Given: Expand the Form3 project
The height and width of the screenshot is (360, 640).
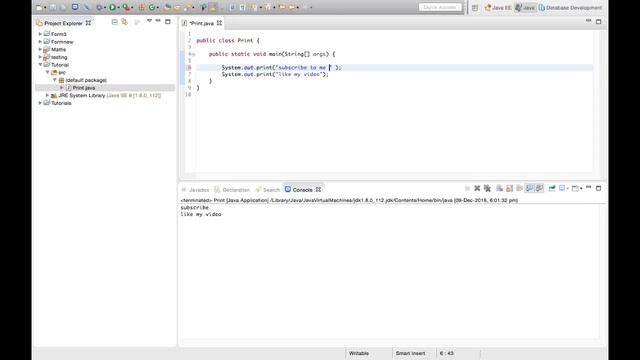Looking at the screenshot, I should [40, 34].
